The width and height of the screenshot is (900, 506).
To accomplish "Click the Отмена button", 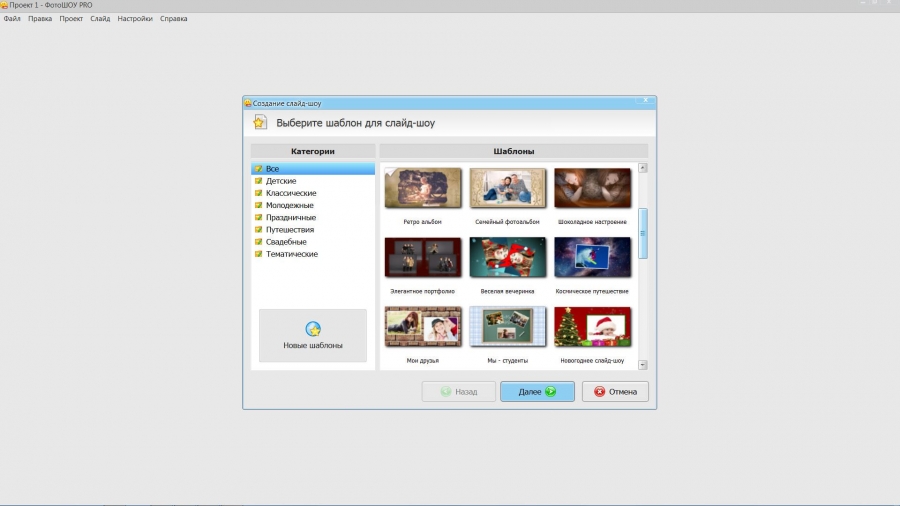I will (x=615, y=391).
